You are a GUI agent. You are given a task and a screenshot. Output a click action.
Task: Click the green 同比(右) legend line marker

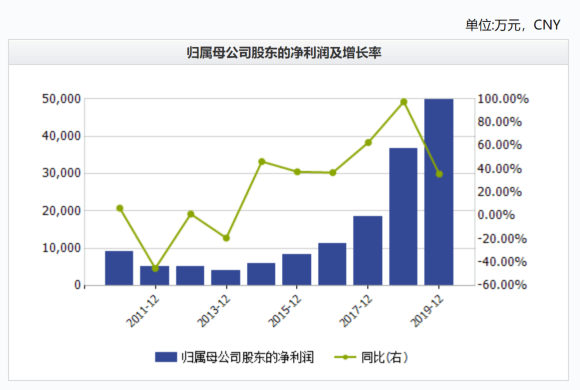pyautogui.click(x=345, y=357)
